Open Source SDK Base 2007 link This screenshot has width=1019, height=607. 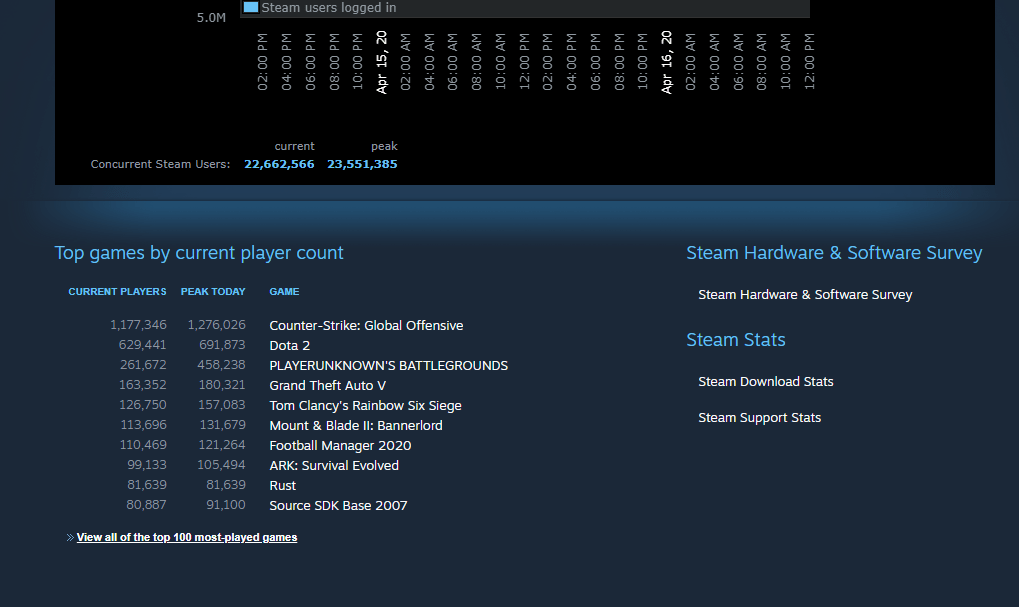(x=339, y=506)
